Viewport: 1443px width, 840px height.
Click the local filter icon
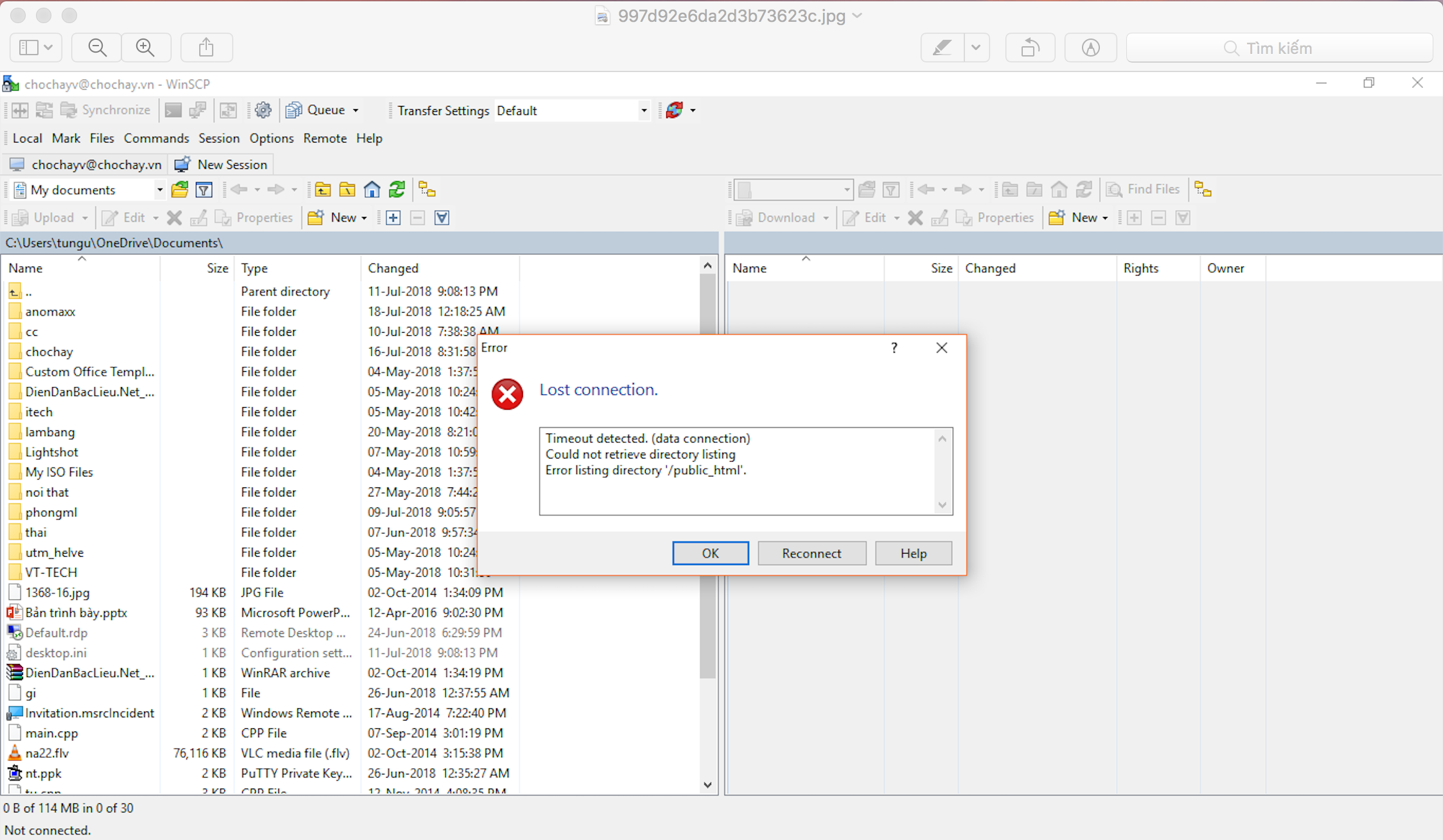point(204,189)
